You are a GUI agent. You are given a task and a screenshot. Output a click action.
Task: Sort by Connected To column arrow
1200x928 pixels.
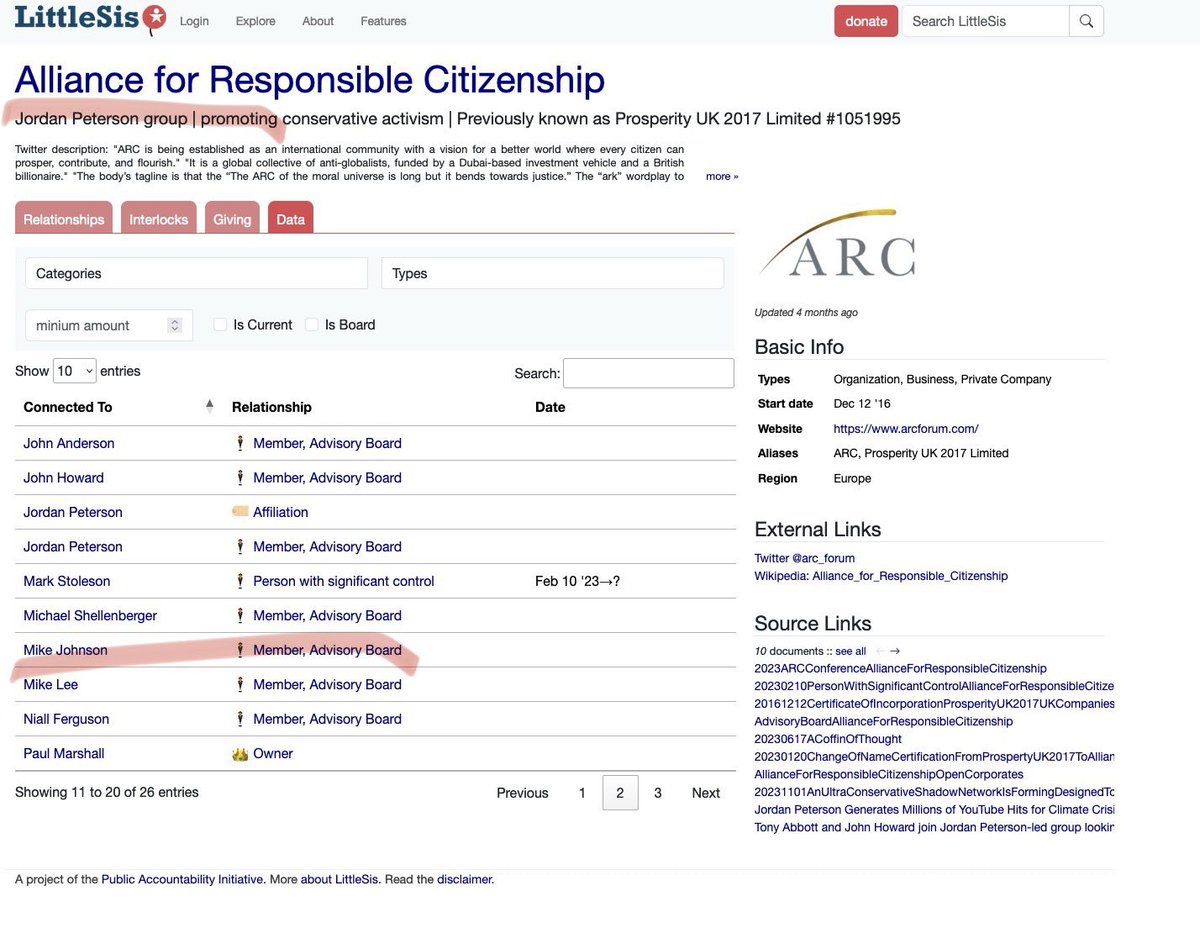click(x=209, y=406)
